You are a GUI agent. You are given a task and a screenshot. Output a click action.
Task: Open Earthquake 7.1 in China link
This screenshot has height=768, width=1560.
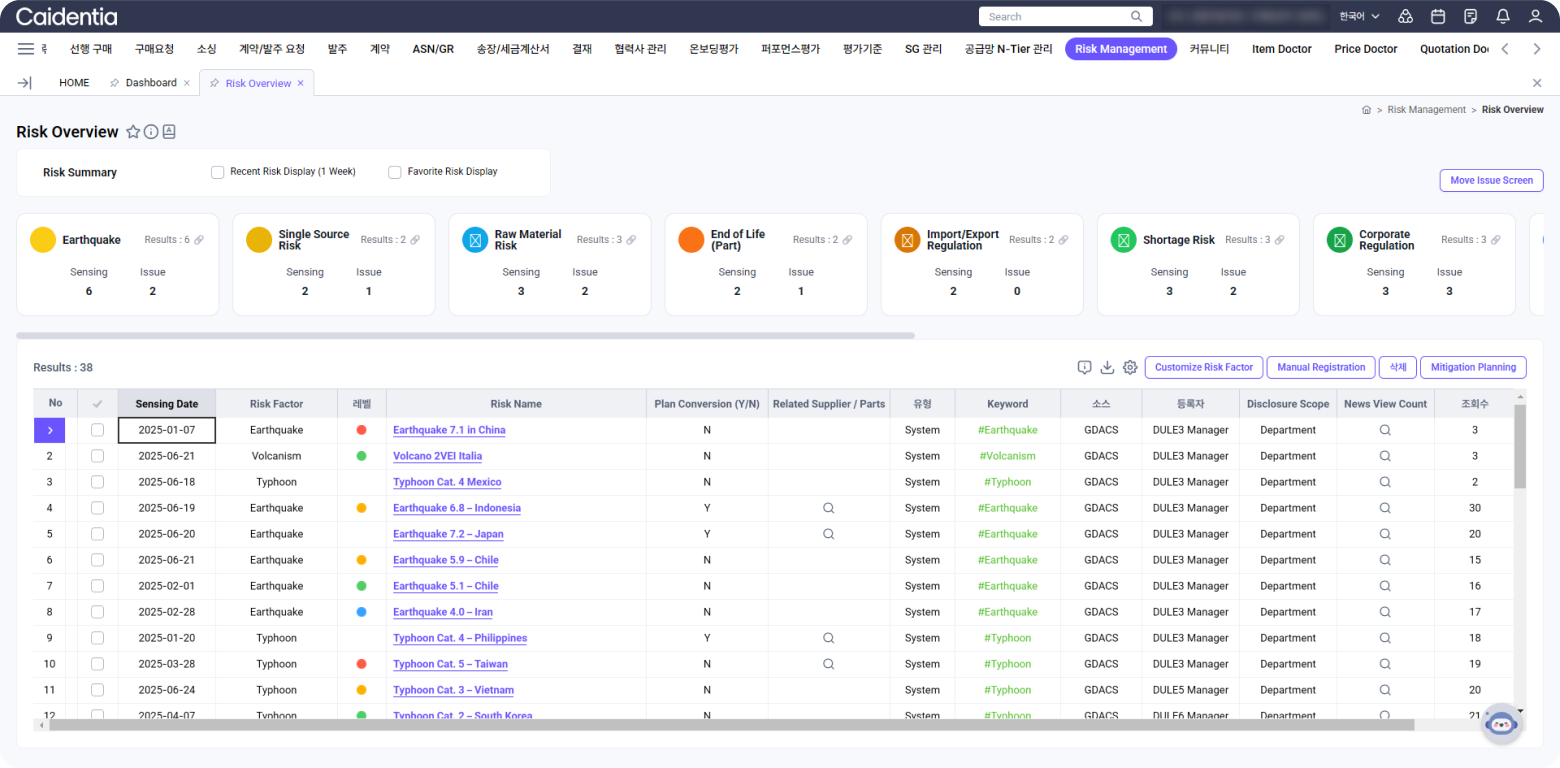pos(449,430)
